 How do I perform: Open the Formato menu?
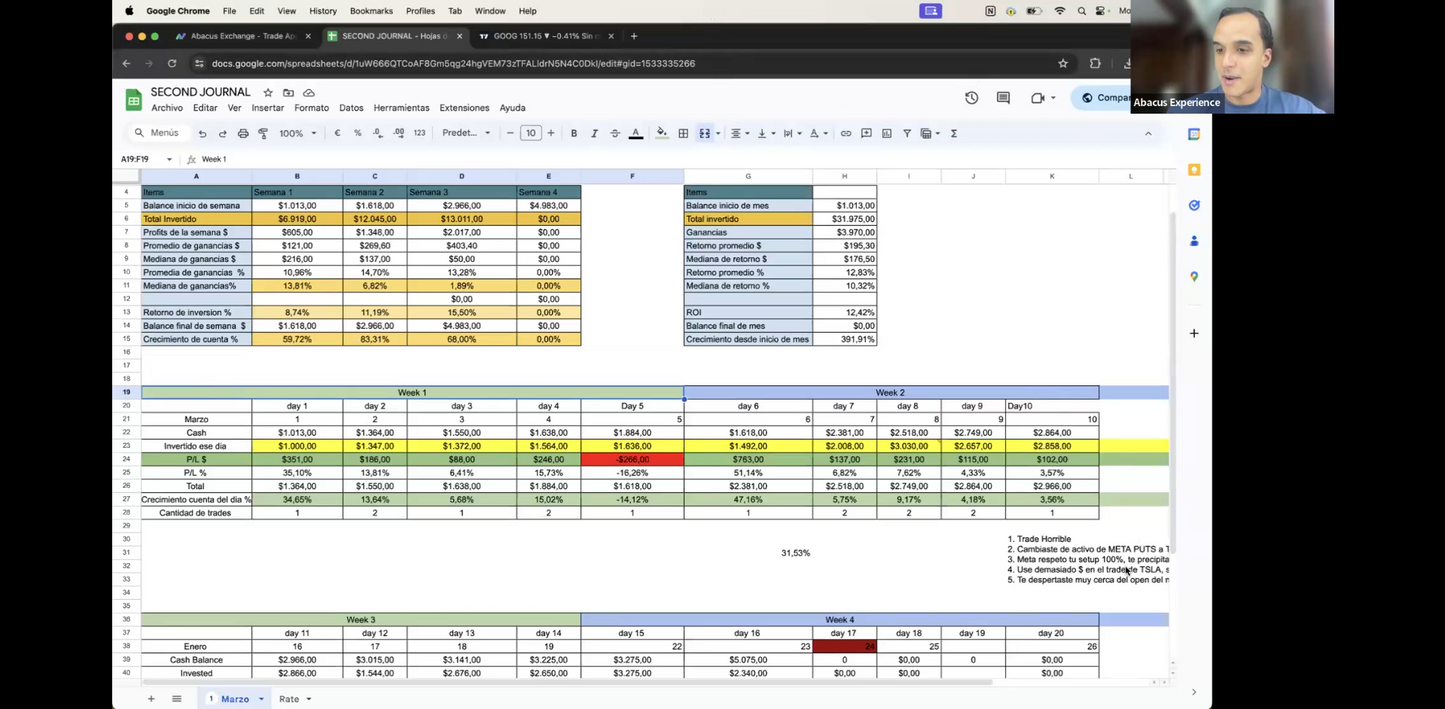(311, 108)
